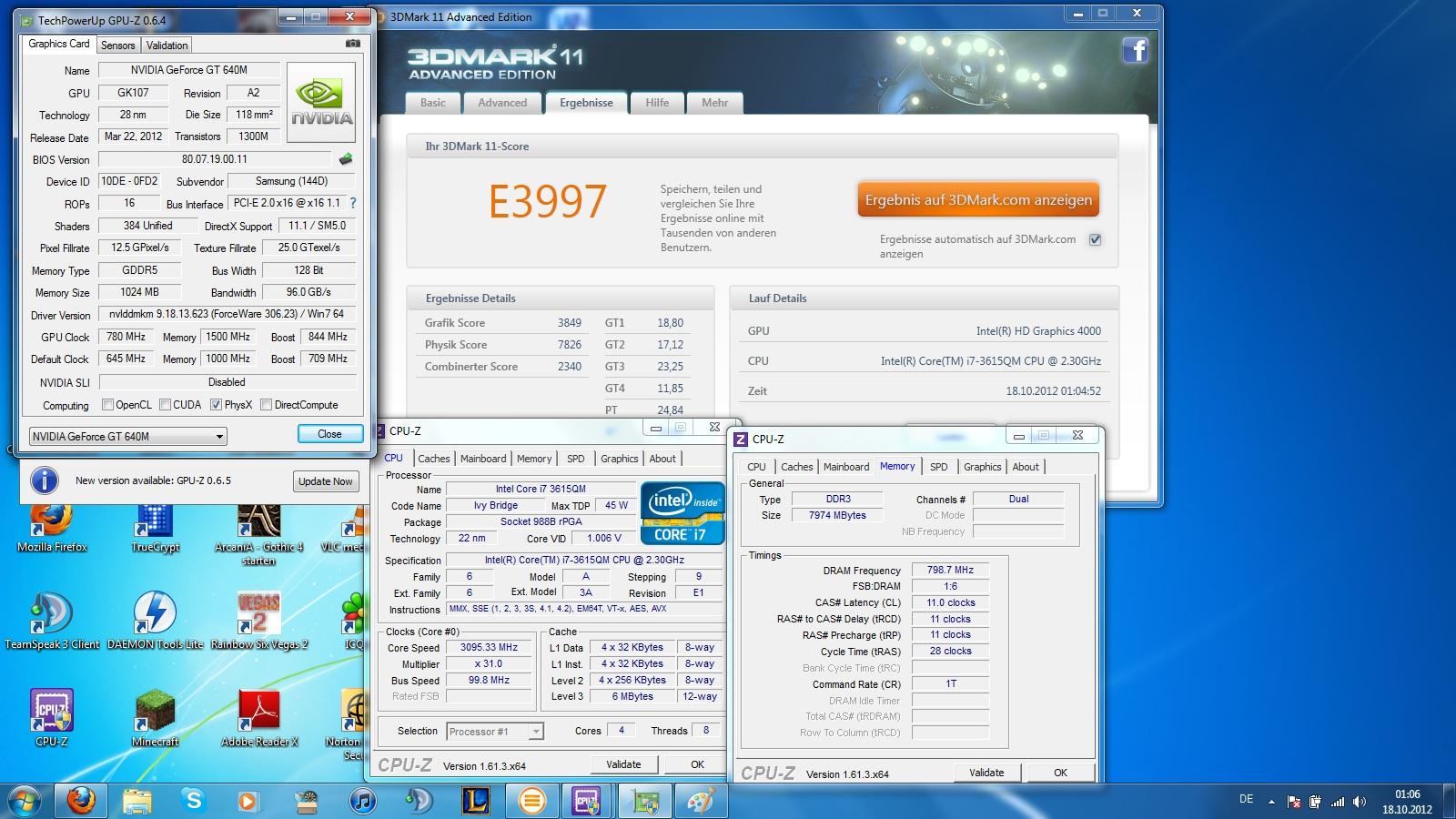Screen dimensions: 1456x819
Task: Open DAEMON Tools Lite desktop shortcut
Action: coord(155,621)
